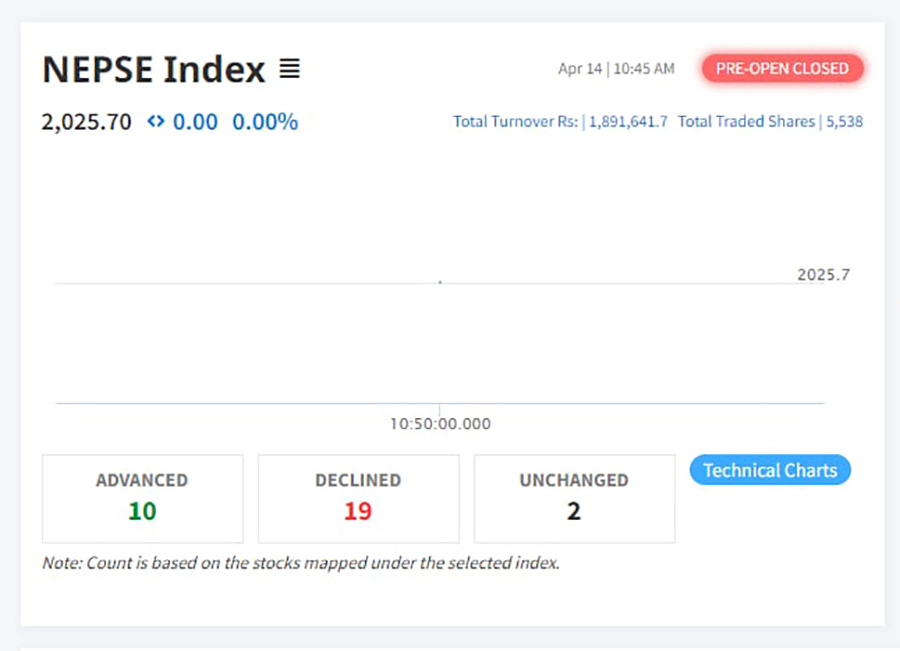
Task: Select the ADVANCED stocks box
Action: (x=142, y=498)
